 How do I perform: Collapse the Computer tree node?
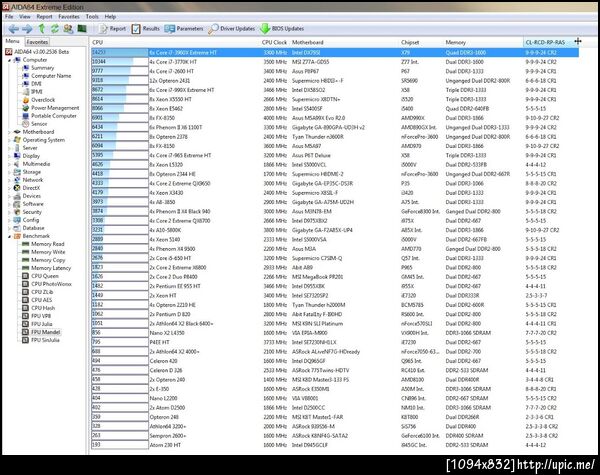click(10, 60)
